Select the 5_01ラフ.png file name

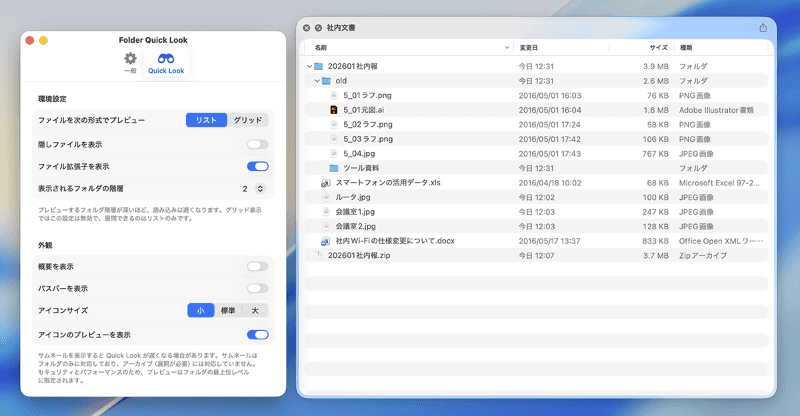coord(367,95)
